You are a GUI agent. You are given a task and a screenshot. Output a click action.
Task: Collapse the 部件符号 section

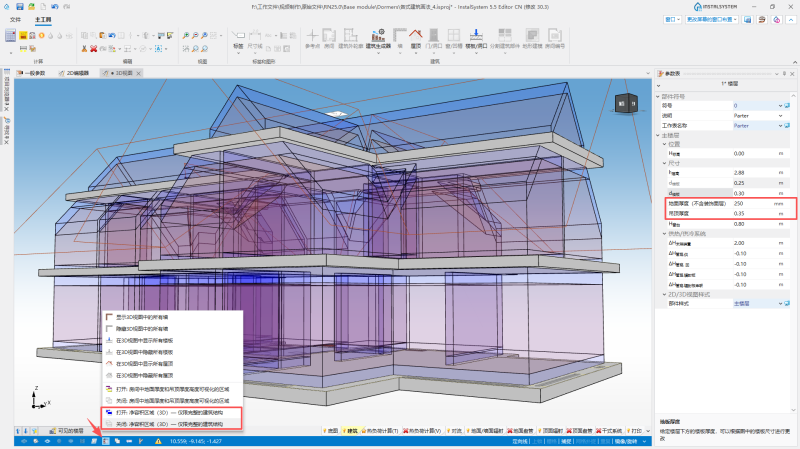pyautogui.click(x=658, y=96)
